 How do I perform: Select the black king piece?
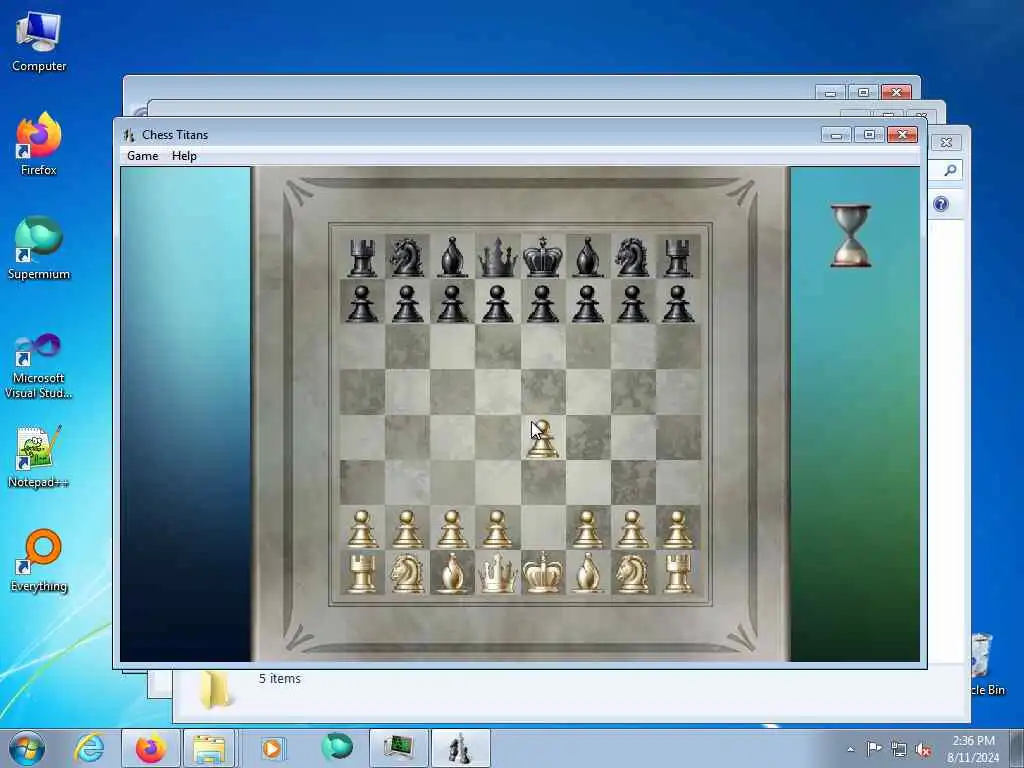543,257
